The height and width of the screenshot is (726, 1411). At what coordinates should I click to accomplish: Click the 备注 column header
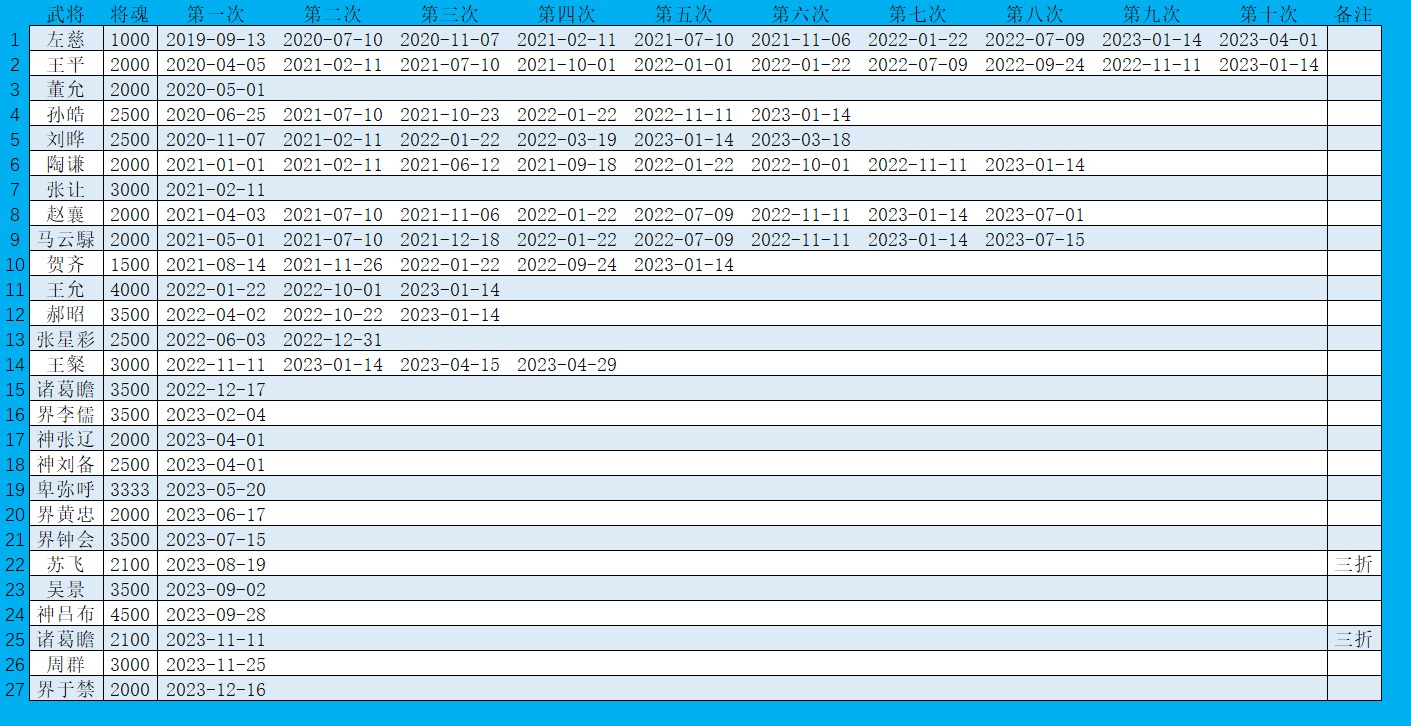click(1354, 14)
